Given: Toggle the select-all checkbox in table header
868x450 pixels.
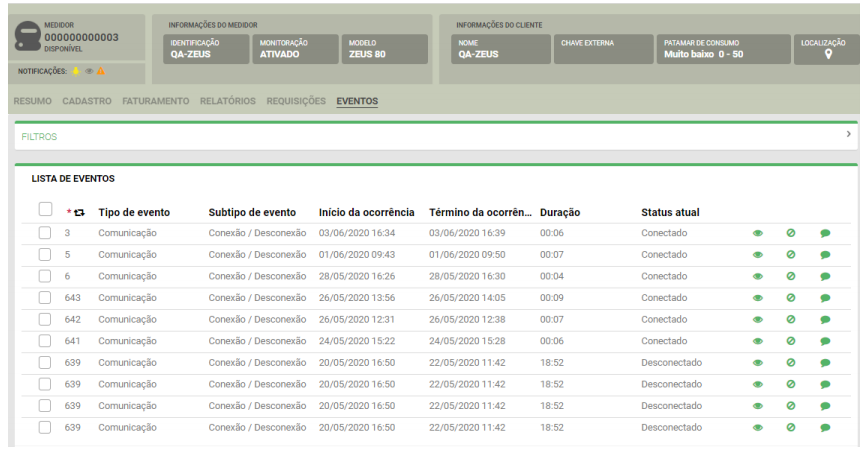Looking at the screenshot, I should [x=45, y=210].
